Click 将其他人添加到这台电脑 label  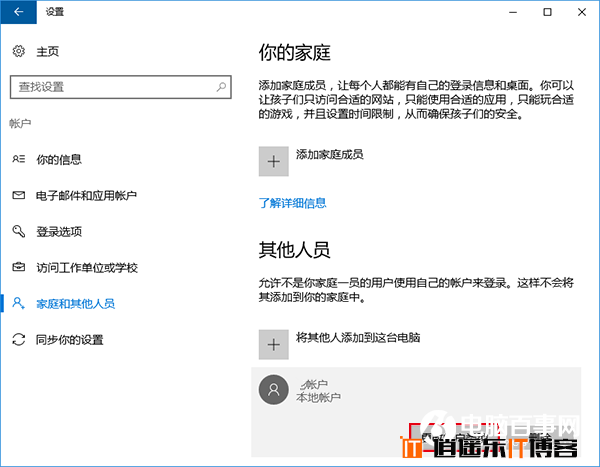tap(358, 337)
